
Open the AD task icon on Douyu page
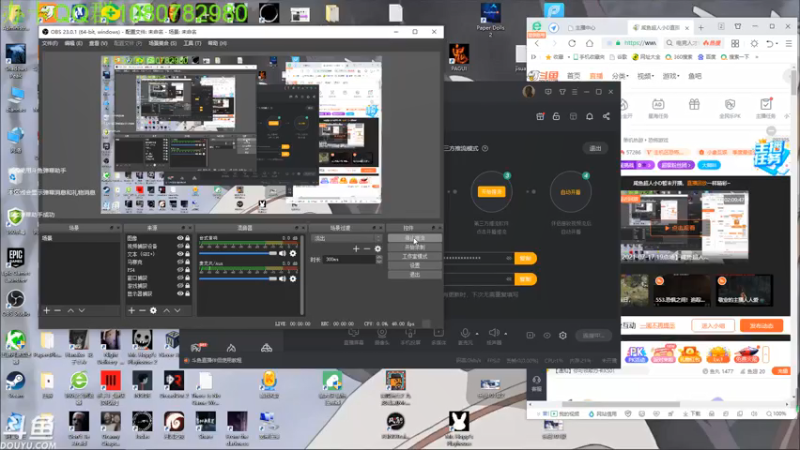point(658,105)
